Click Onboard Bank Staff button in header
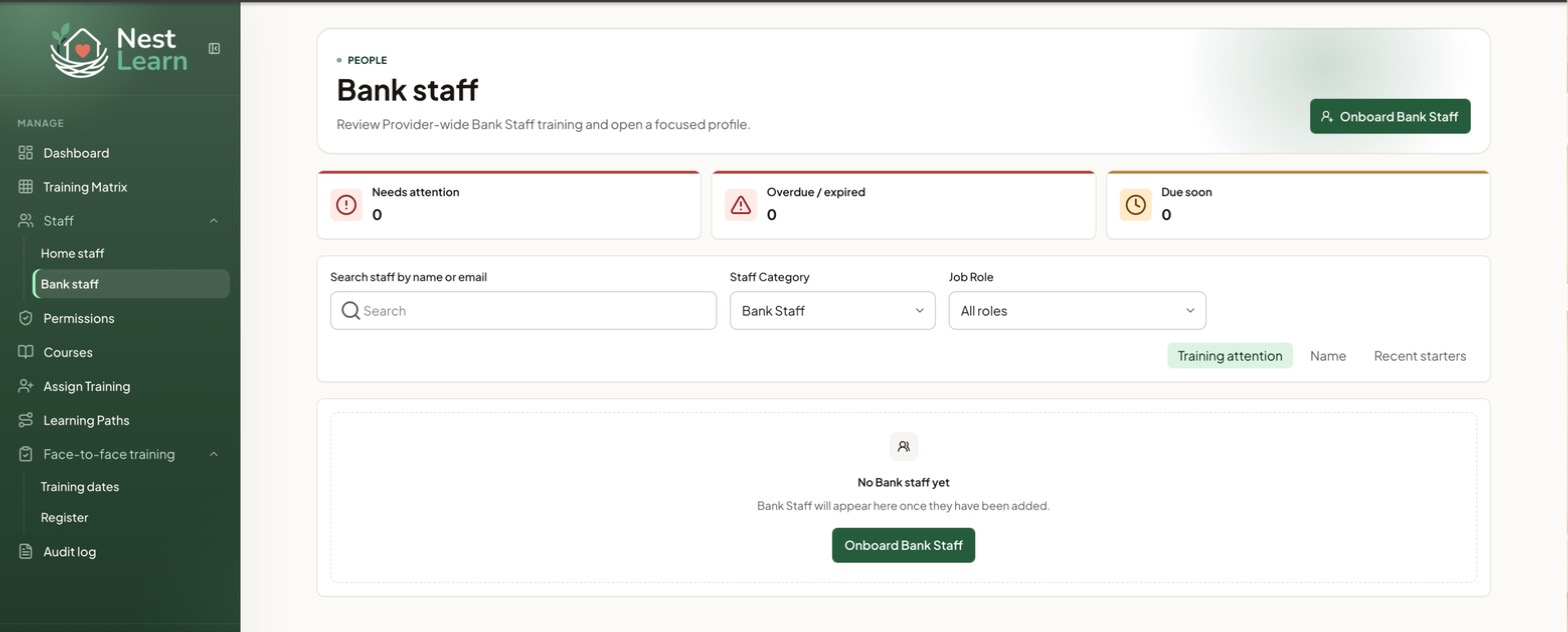The height and width of the screenshot is (632, 1568). point(1390,116)
